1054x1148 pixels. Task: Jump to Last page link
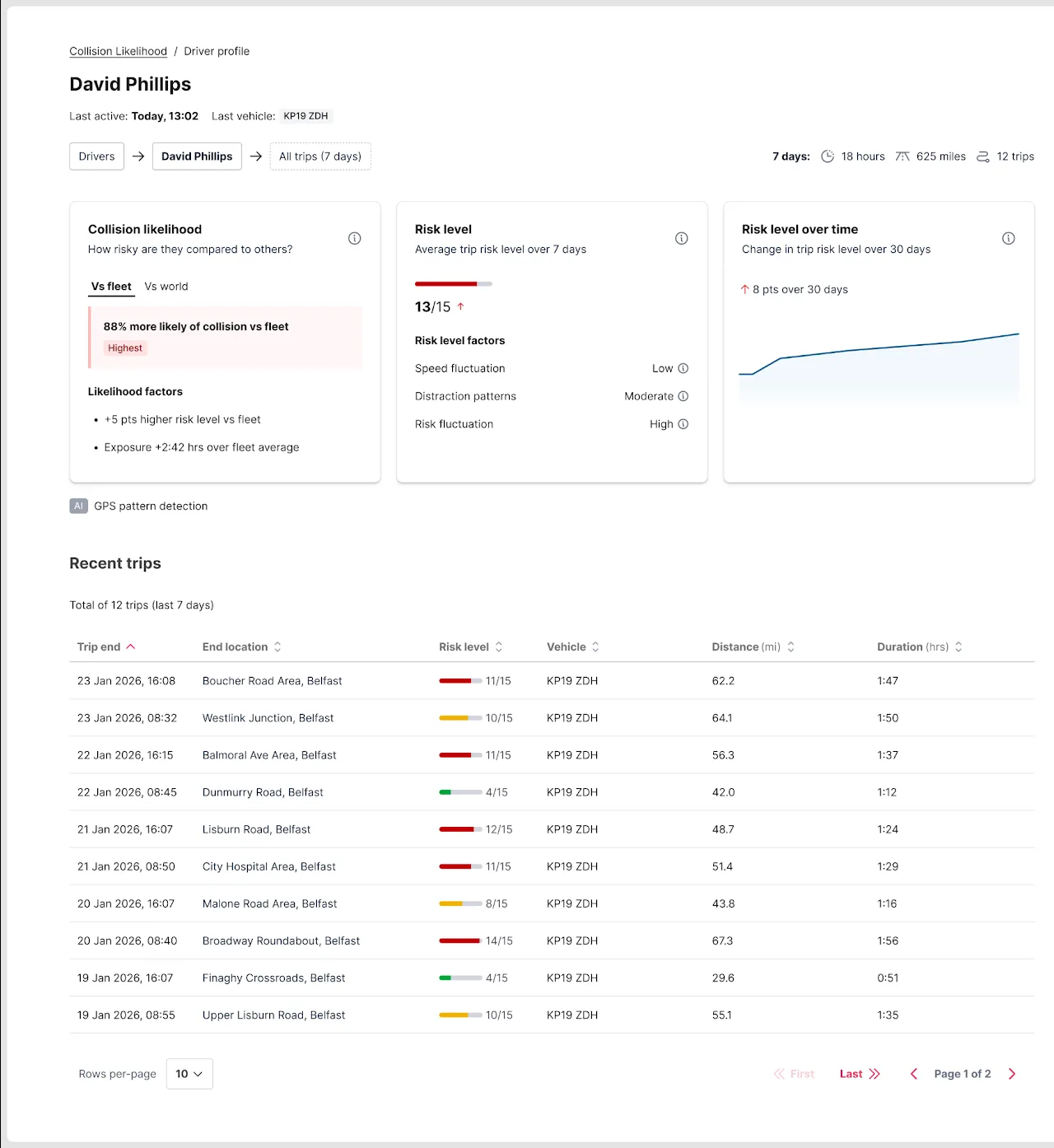(860, 1074)
